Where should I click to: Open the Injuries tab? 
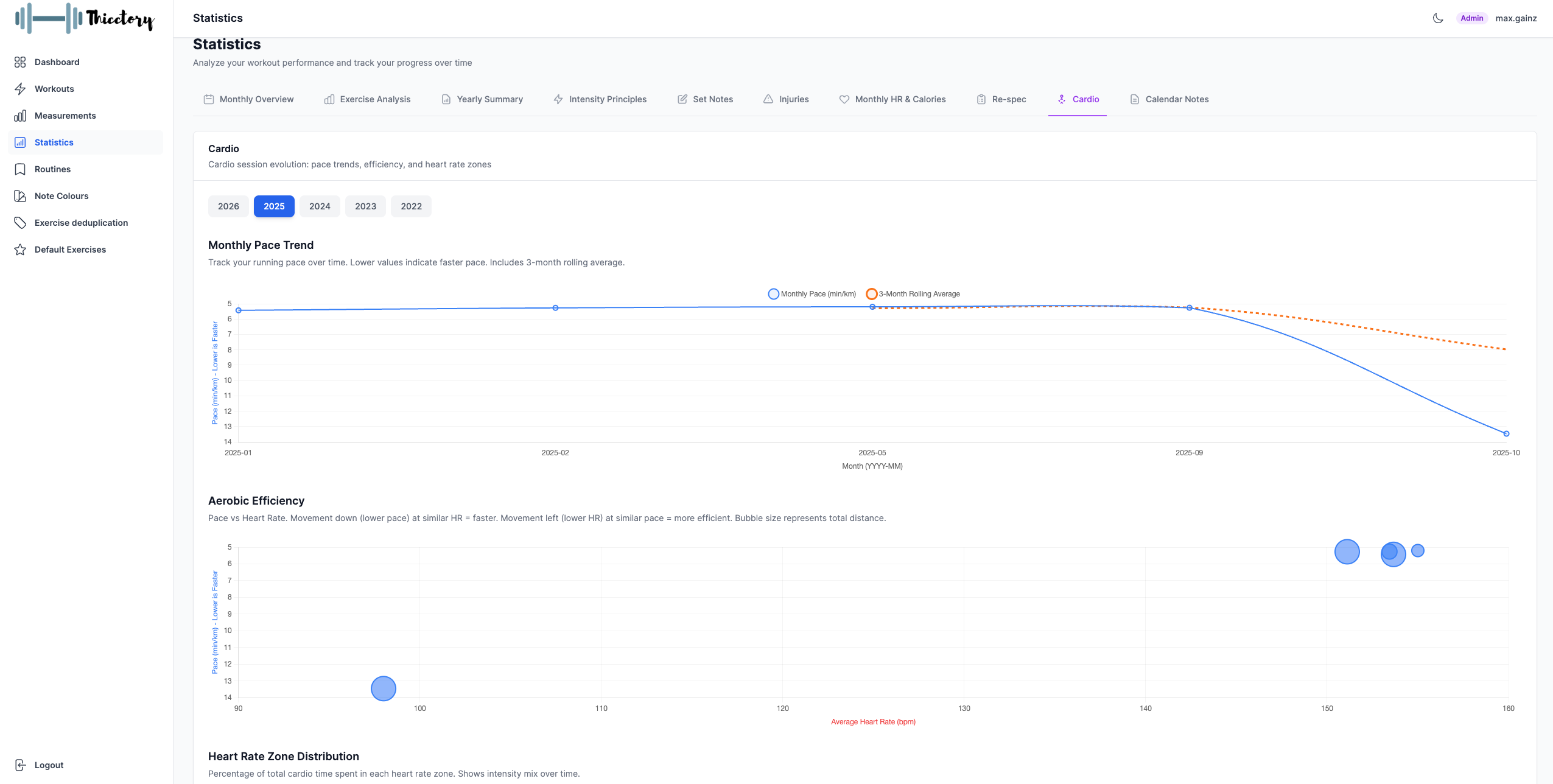coord(786,99)
